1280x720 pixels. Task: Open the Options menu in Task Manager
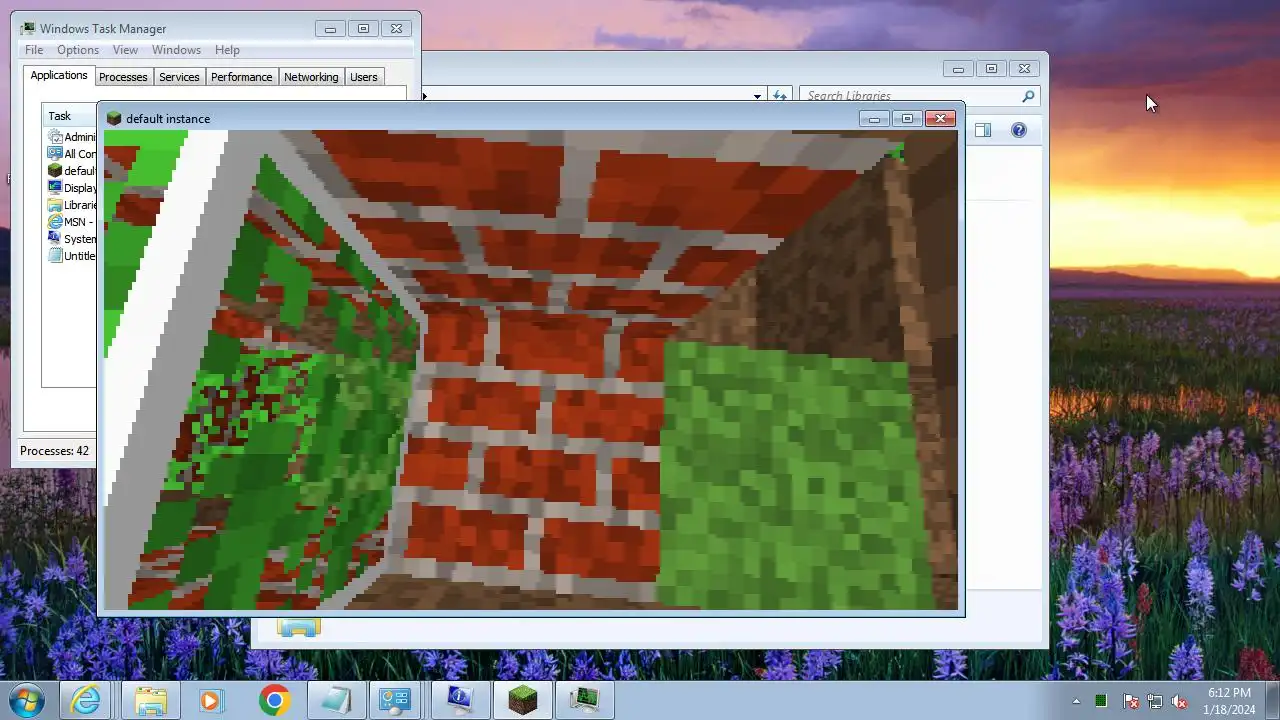tap(77, 50)
